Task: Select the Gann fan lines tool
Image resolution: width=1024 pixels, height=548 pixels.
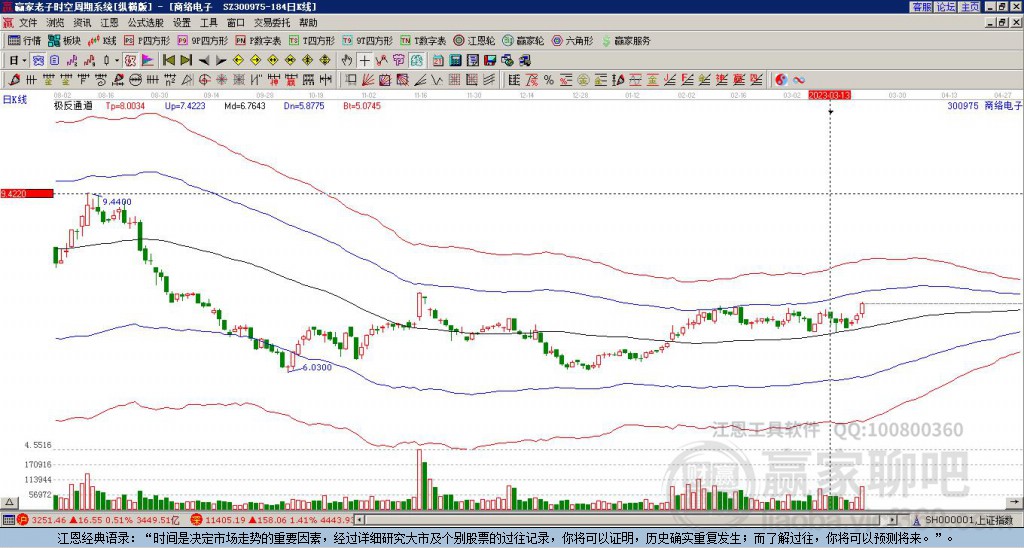Action: [x=367, y=80]
